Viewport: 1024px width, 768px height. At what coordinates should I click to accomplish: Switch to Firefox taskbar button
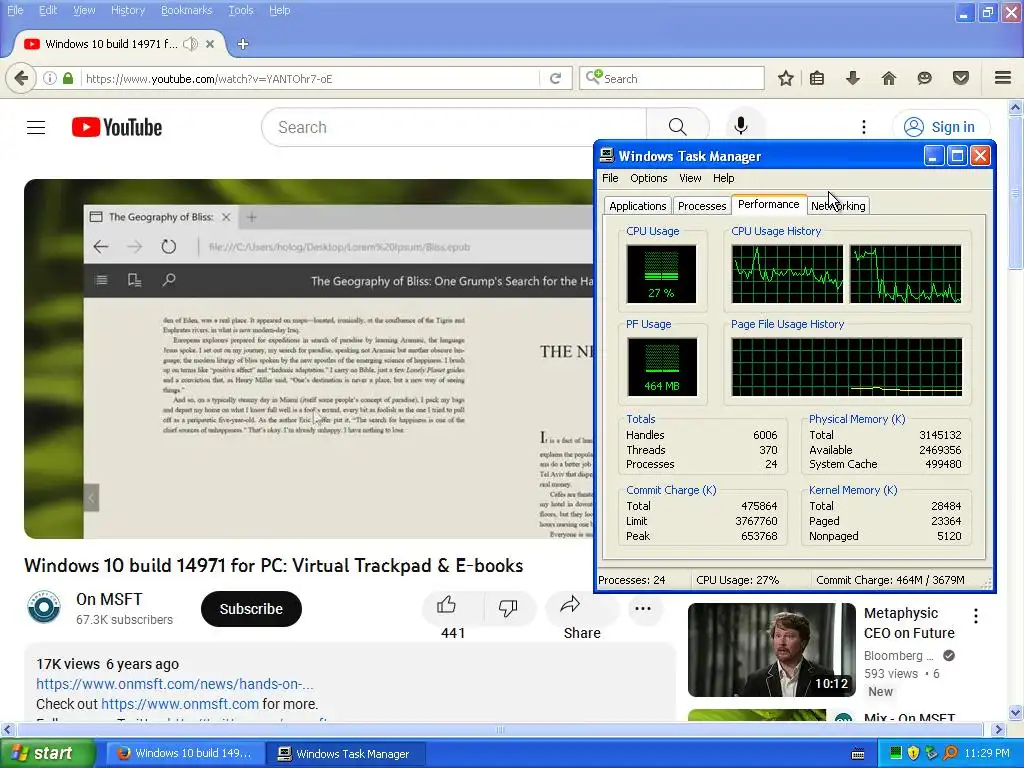tap(185, 754)
